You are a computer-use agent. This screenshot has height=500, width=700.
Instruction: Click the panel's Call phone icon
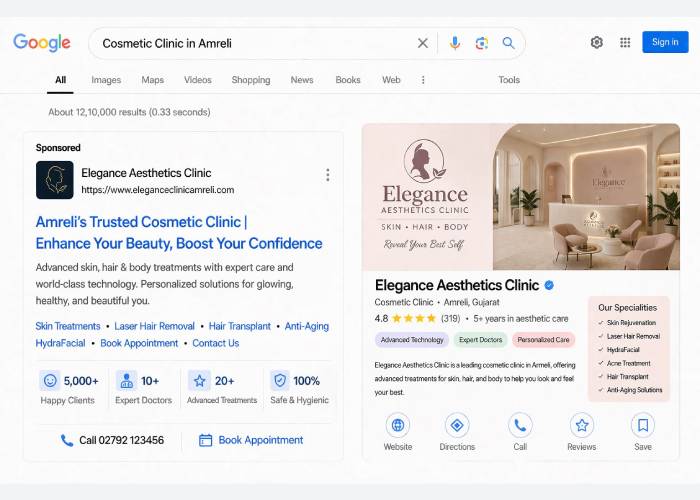(520, 425)
